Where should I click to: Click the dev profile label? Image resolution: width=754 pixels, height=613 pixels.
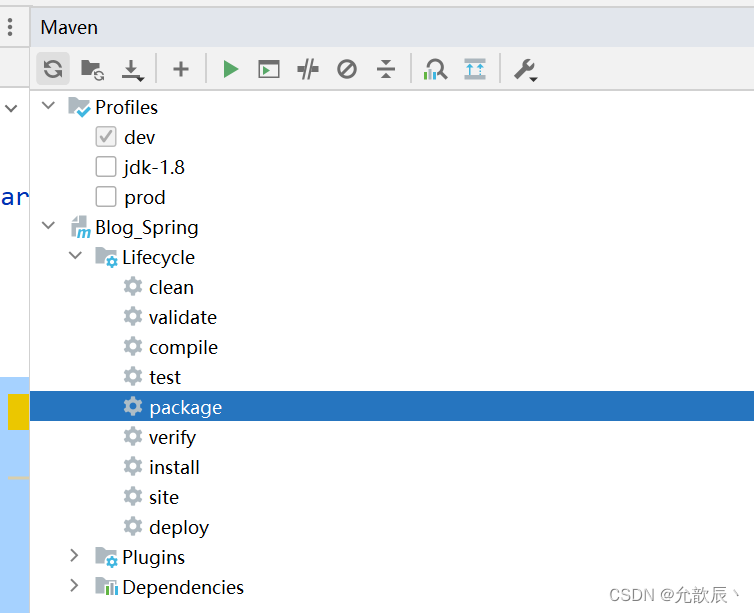tap(139, 138)
